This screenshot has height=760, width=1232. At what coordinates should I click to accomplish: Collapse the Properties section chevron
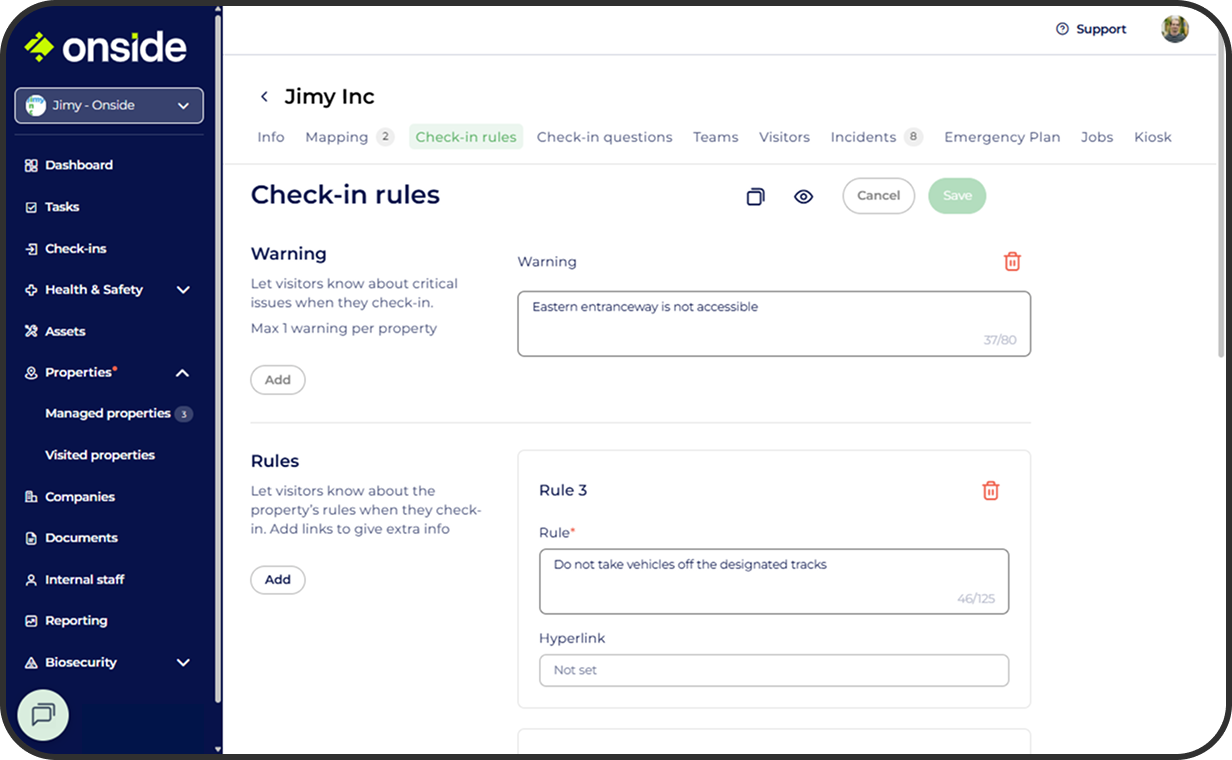coord(183,373)
